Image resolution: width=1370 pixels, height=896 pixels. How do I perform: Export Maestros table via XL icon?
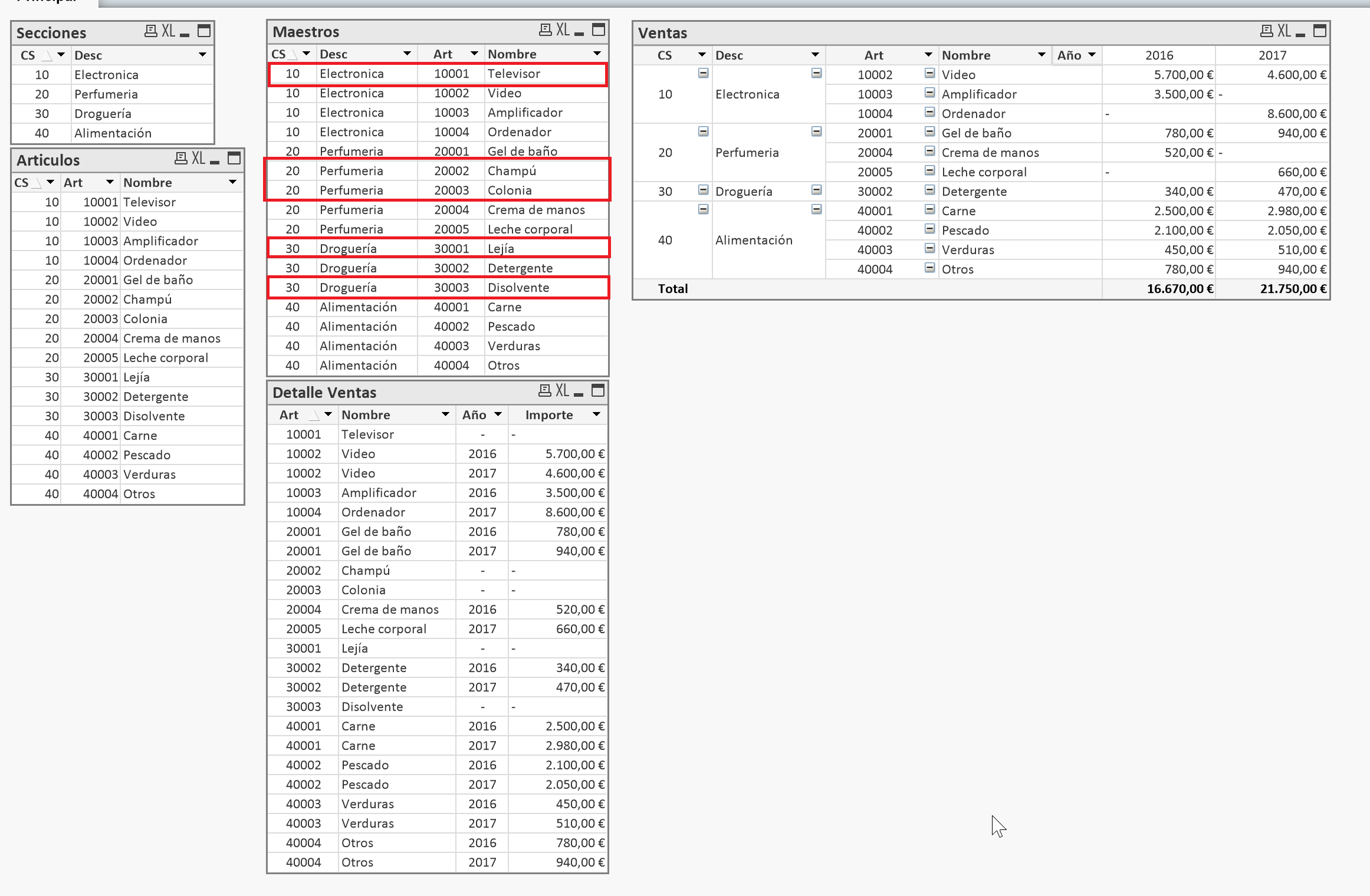(x=563, y=30)
